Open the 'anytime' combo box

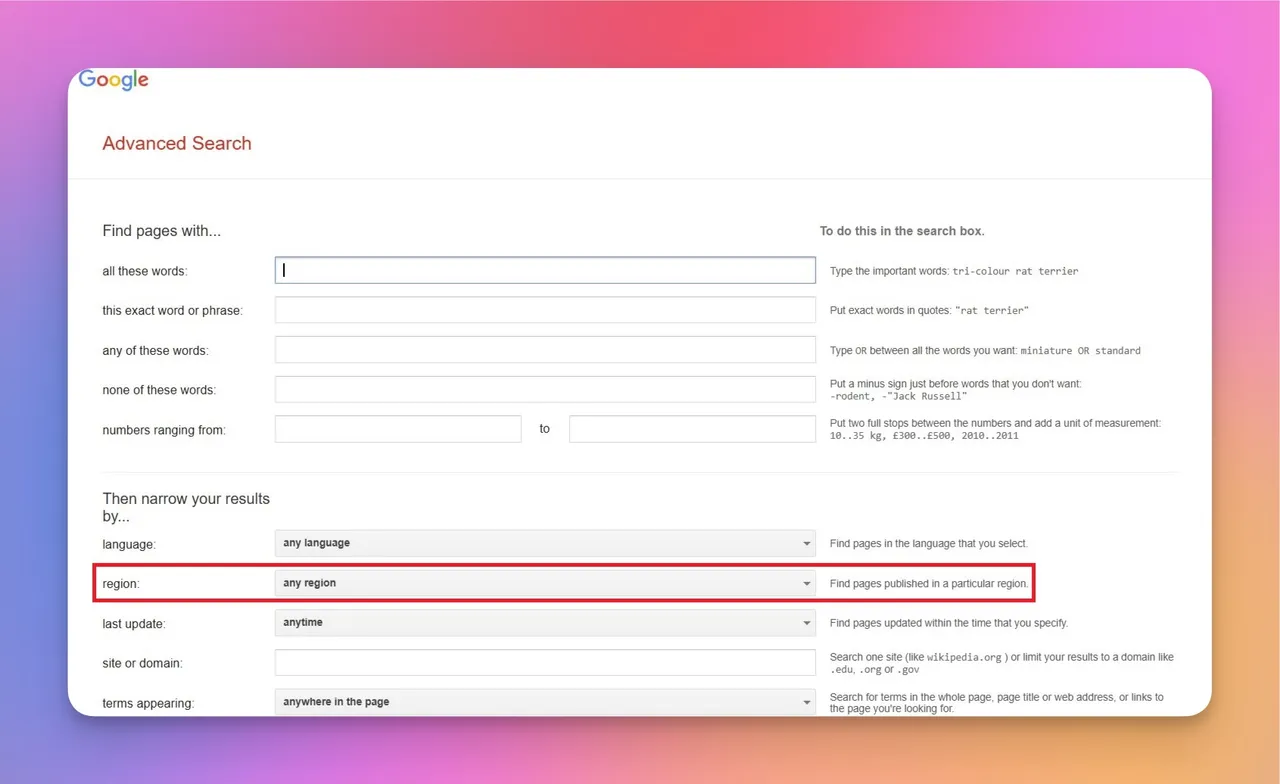545,622
